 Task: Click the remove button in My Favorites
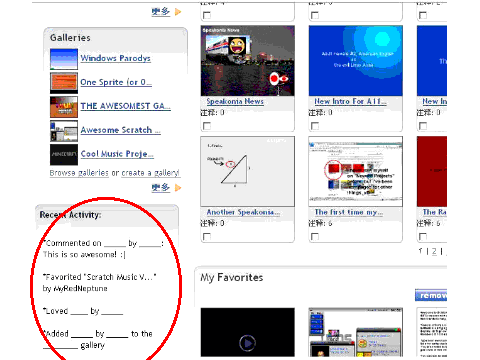point(431,295)
